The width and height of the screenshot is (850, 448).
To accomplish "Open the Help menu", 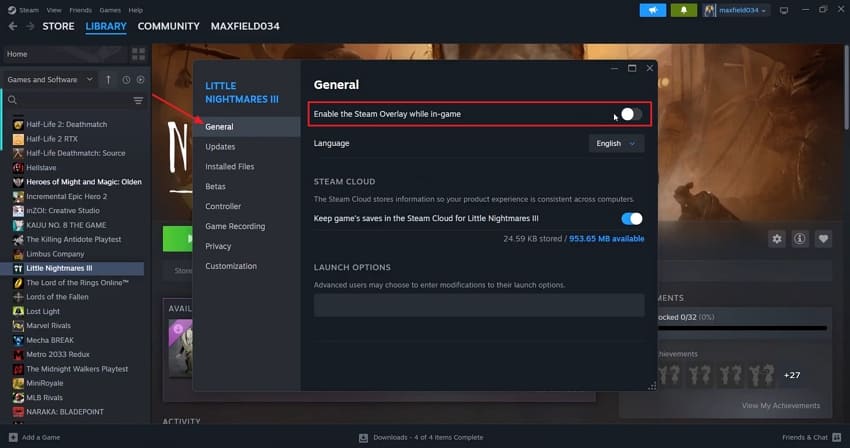I will click(136, 10).
